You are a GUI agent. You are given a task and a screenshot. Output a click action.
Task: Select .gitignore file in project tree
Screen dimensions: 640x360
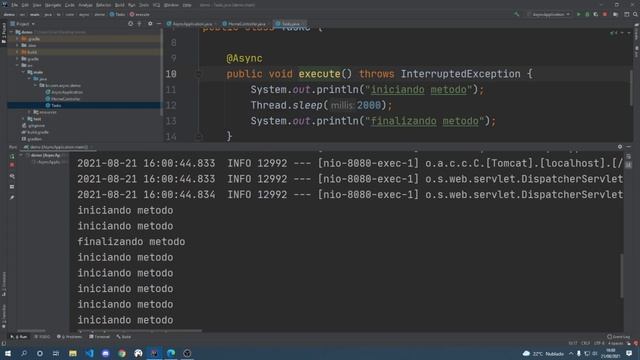(33, 126)
